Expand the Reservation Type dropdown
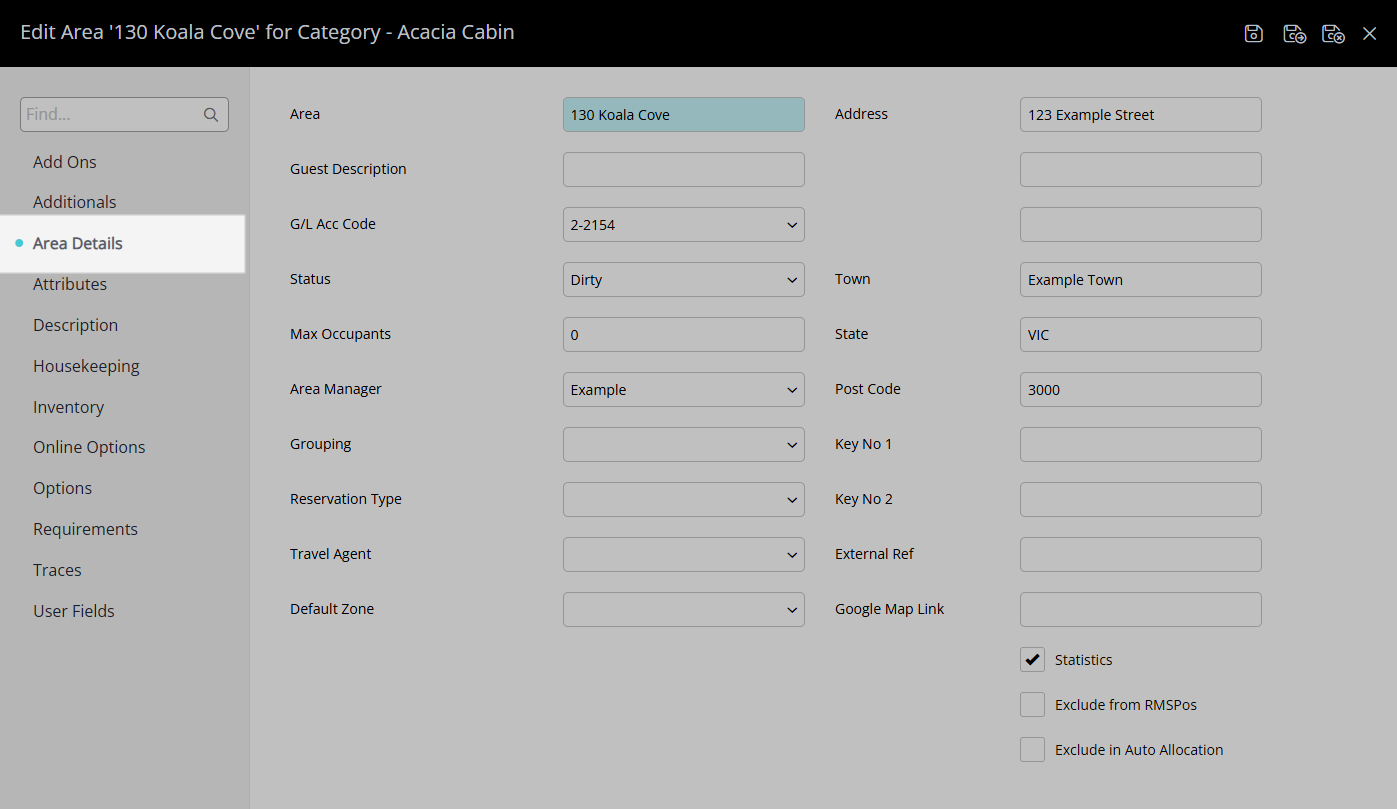The width and height of the screenshot is (1397, 809). [684, 500]
